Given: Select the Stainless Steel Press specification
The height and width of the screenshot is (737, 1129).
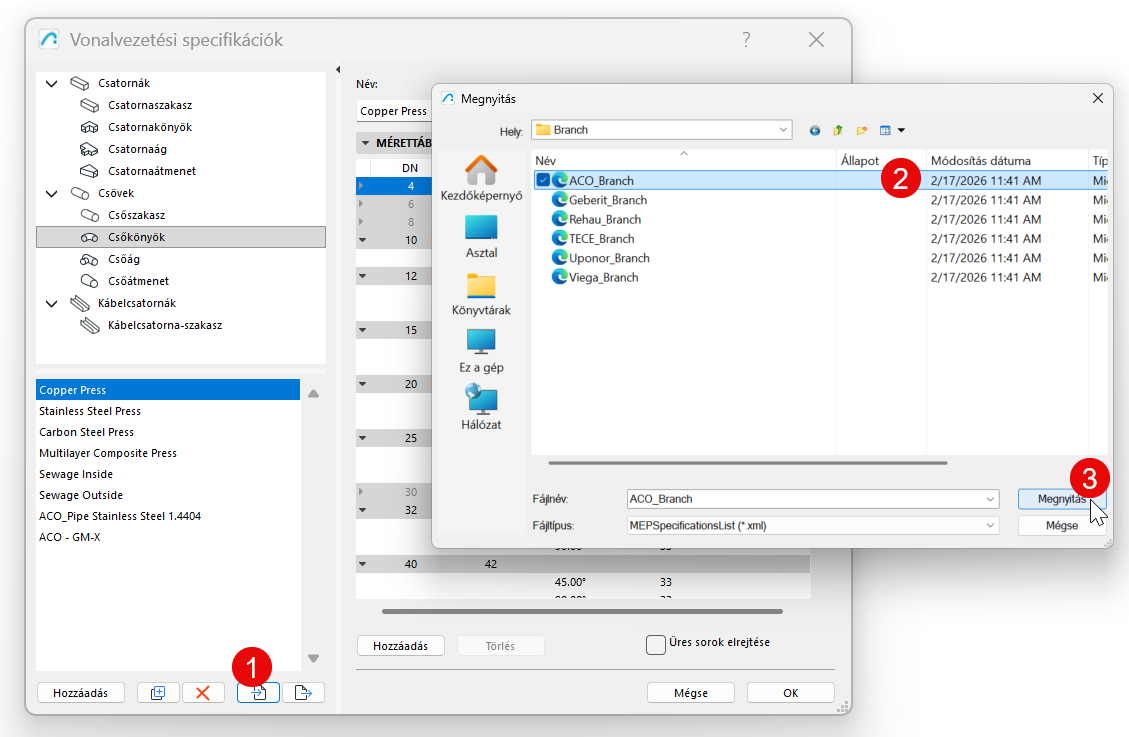Looking at the screenshot, I should [168, 411].
